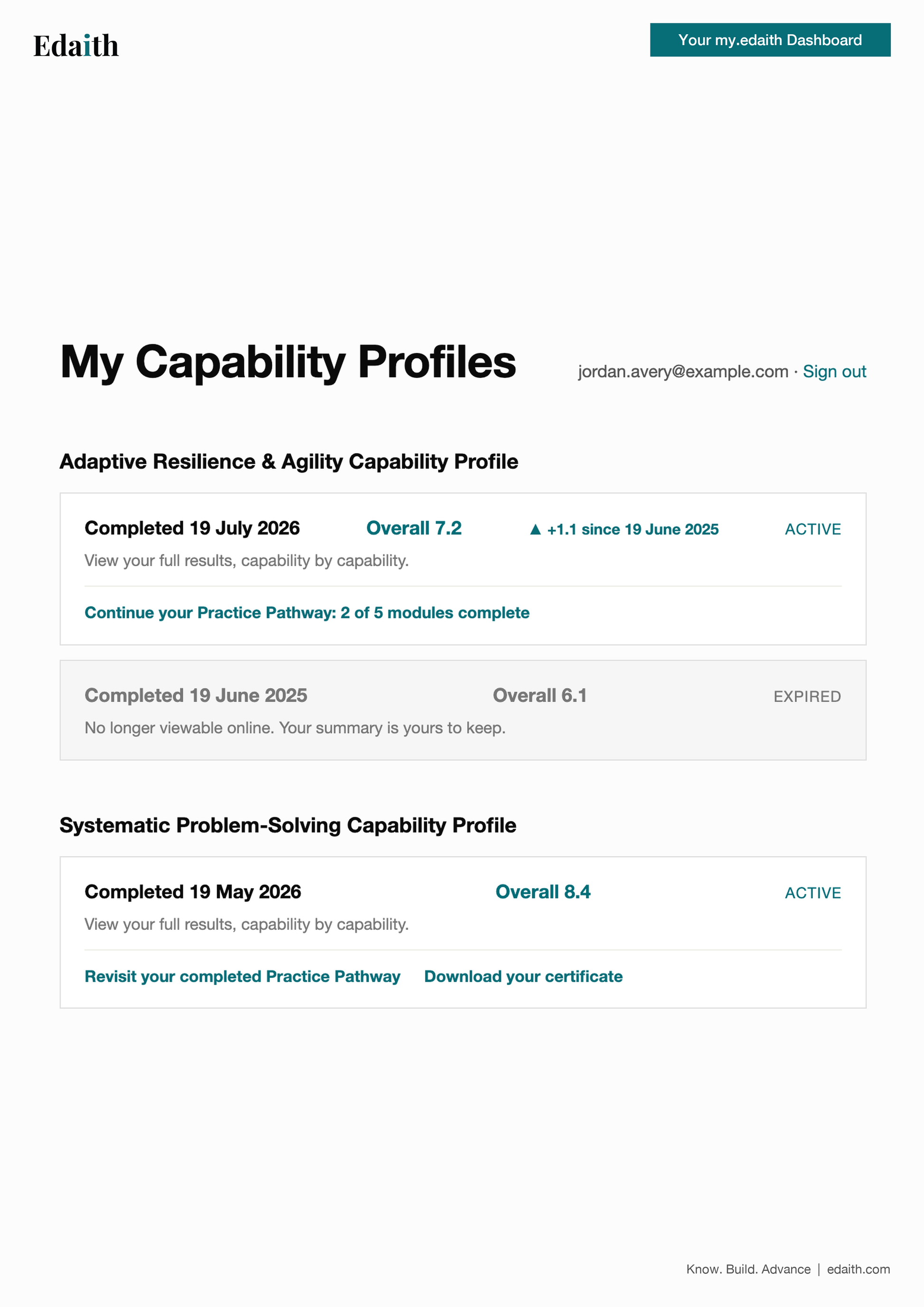Click the upward triangle improvement icon

click(x=535, y=530)
